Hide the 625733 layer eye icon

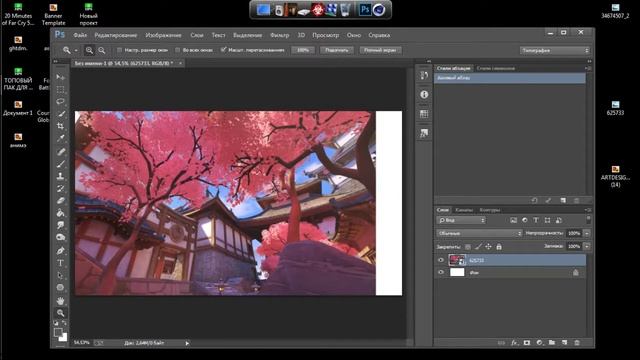pos(441,260)
